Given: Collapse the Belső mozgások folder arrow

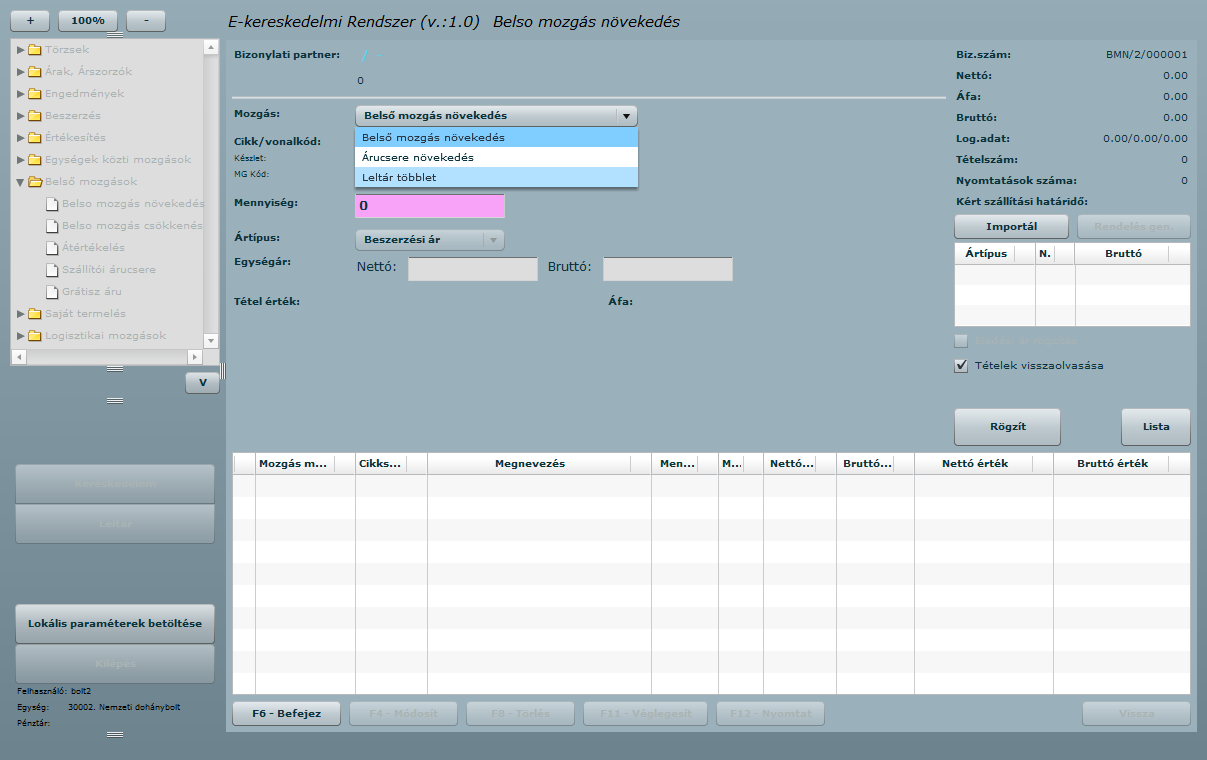Looking at the screenshot, I should click(x=21, y=181).
